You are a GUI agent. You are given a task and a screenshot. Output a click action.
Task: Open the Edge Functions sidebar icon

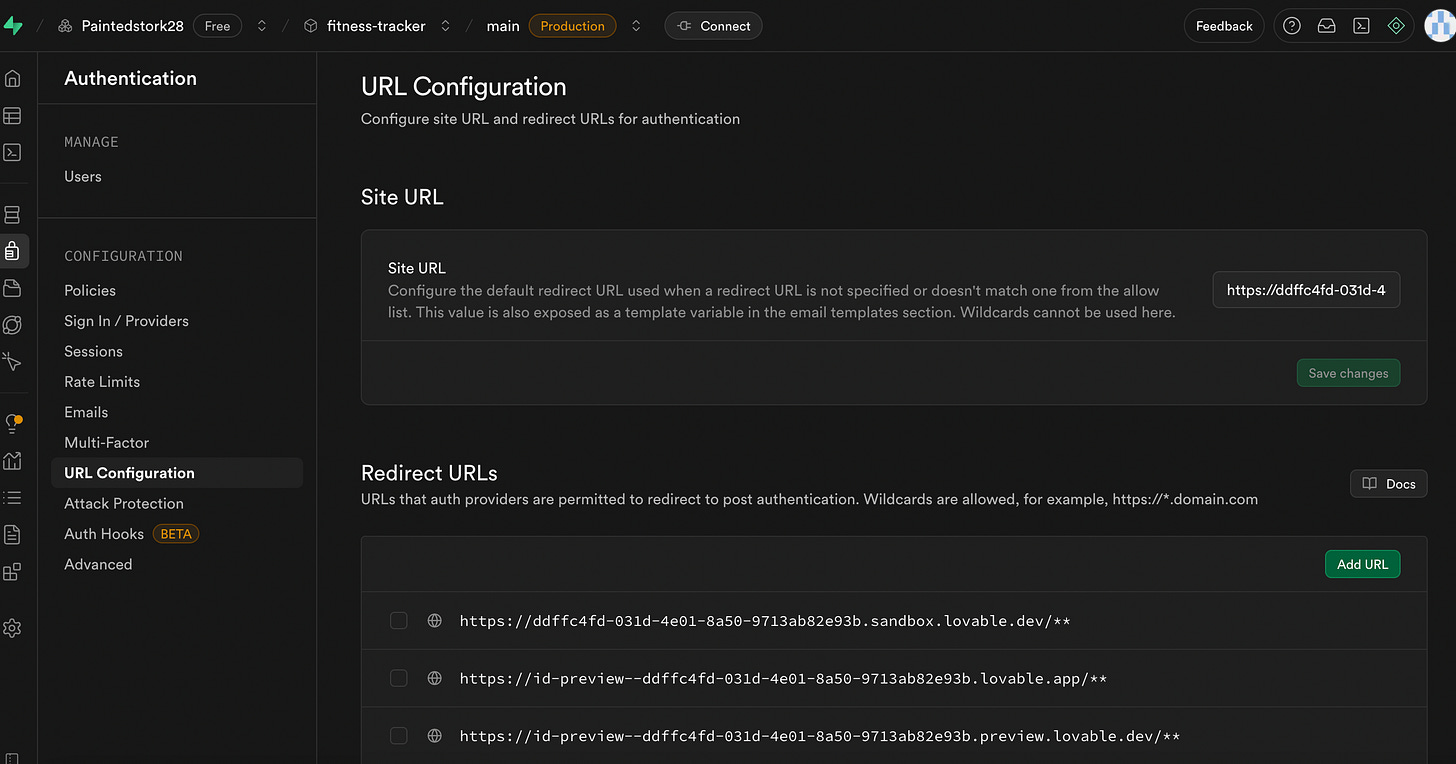(x=12, y=325)
